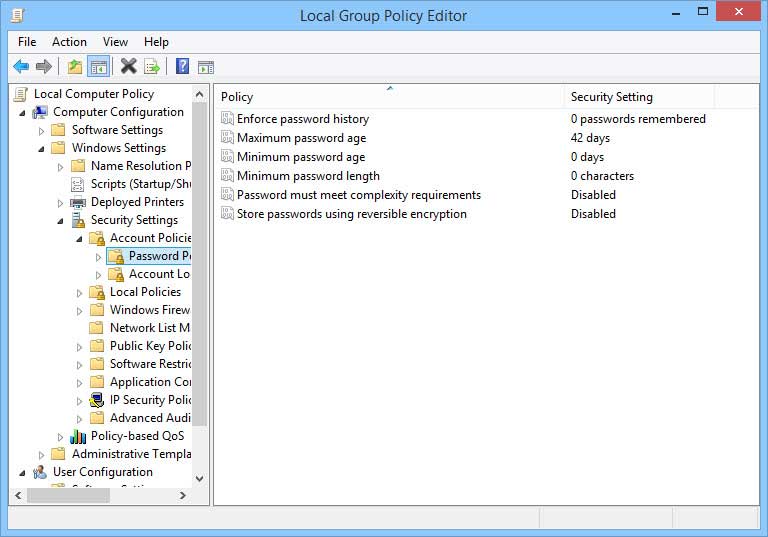
Task: Click the Forward arrow toolbar icon
Action: [44, 67]
